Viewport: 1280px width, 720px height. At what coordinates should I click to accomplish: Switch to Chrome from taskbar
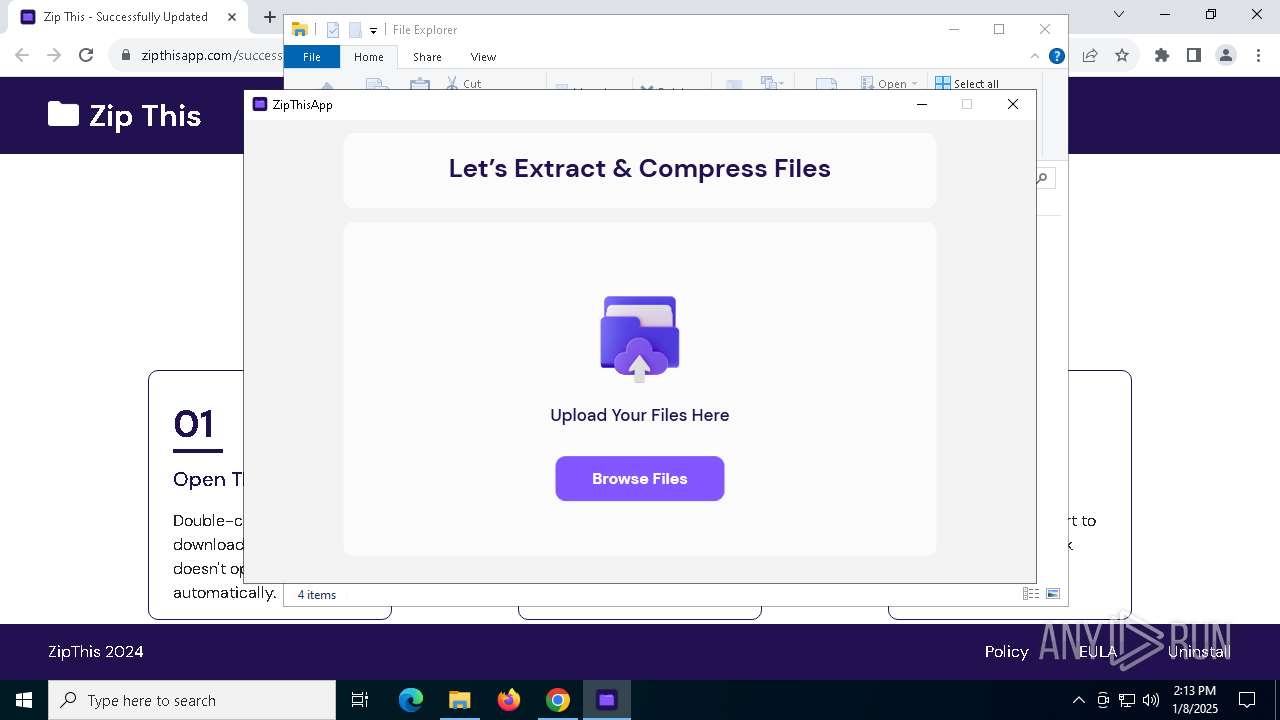558,700
